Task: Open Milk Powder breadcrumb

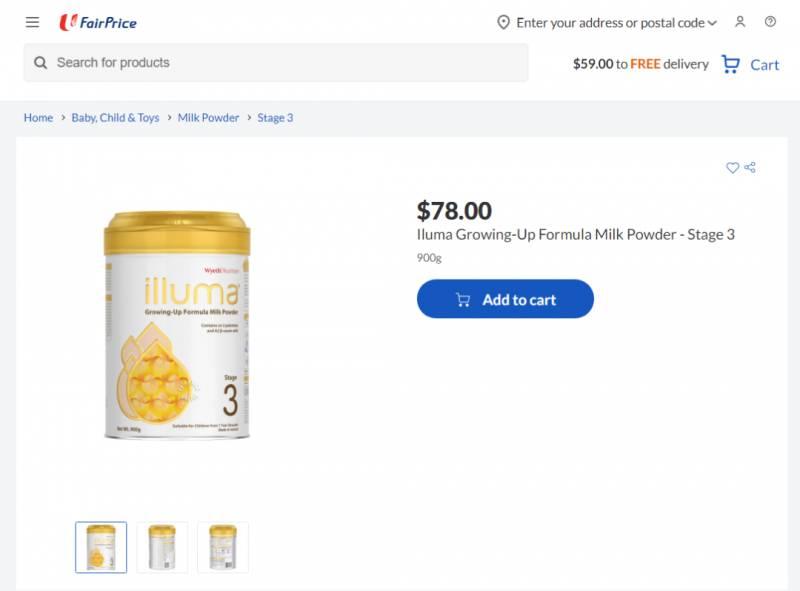Action: tap(208, 118)
